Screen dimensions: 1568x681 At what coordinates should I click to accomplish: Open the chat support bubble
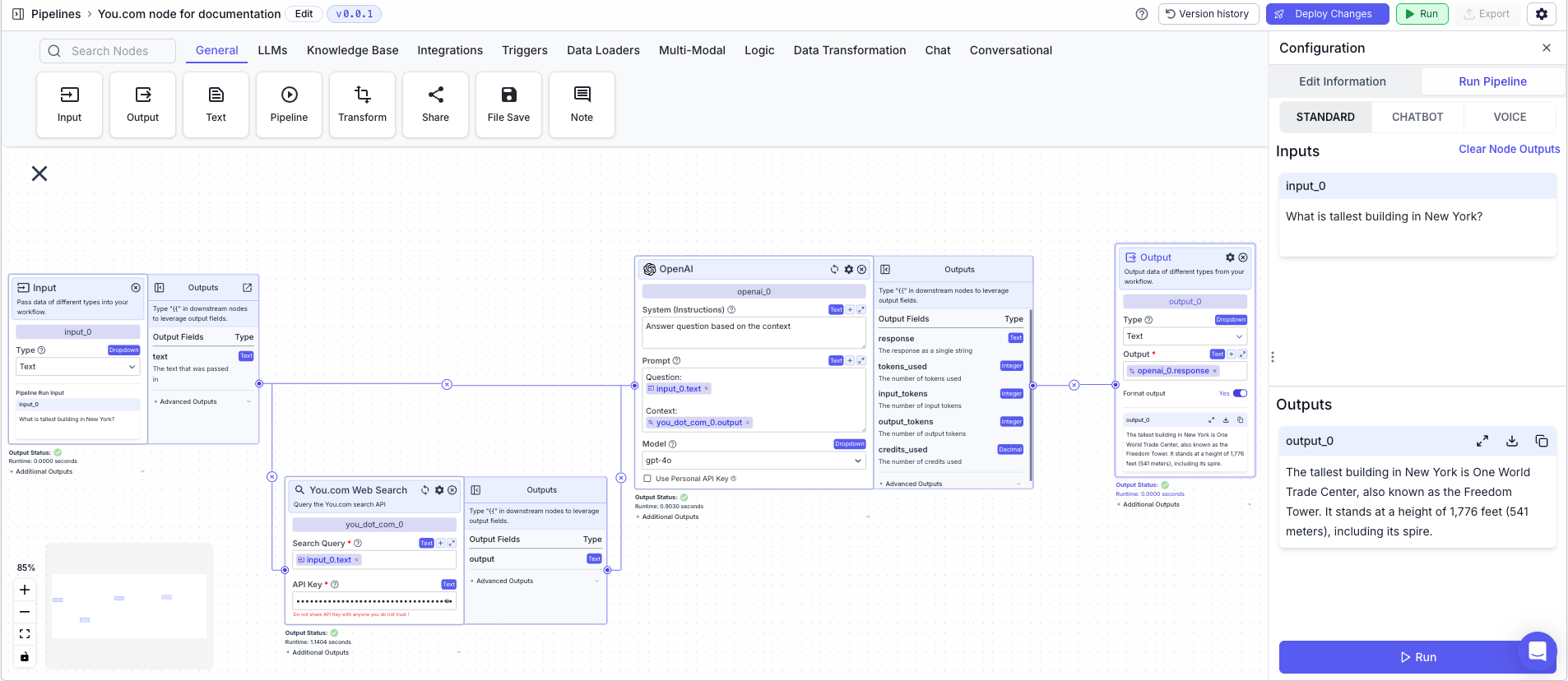tap(1538, 651)
